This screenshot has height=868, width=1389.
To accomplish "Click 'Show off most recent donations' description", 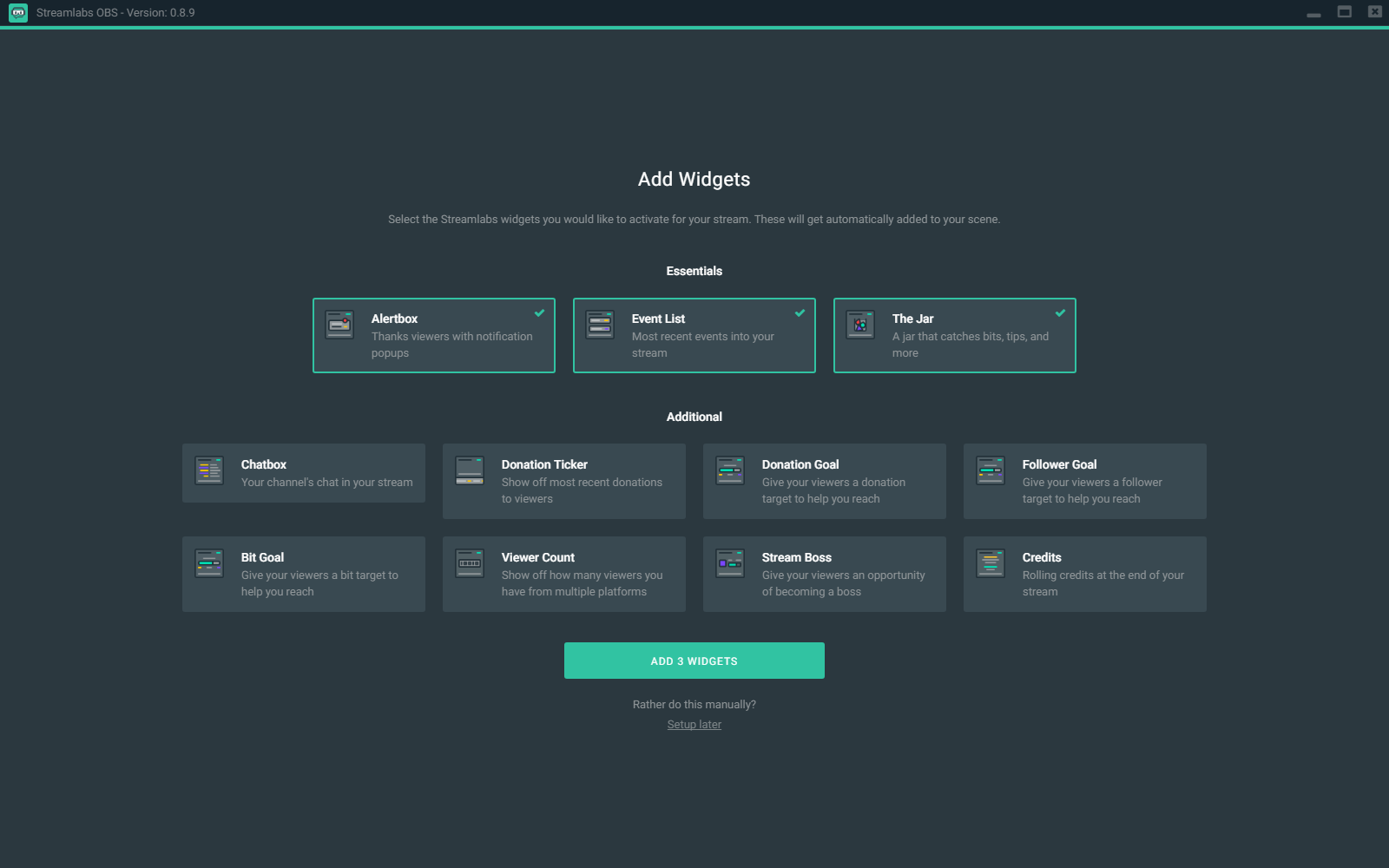I will 582,490.
